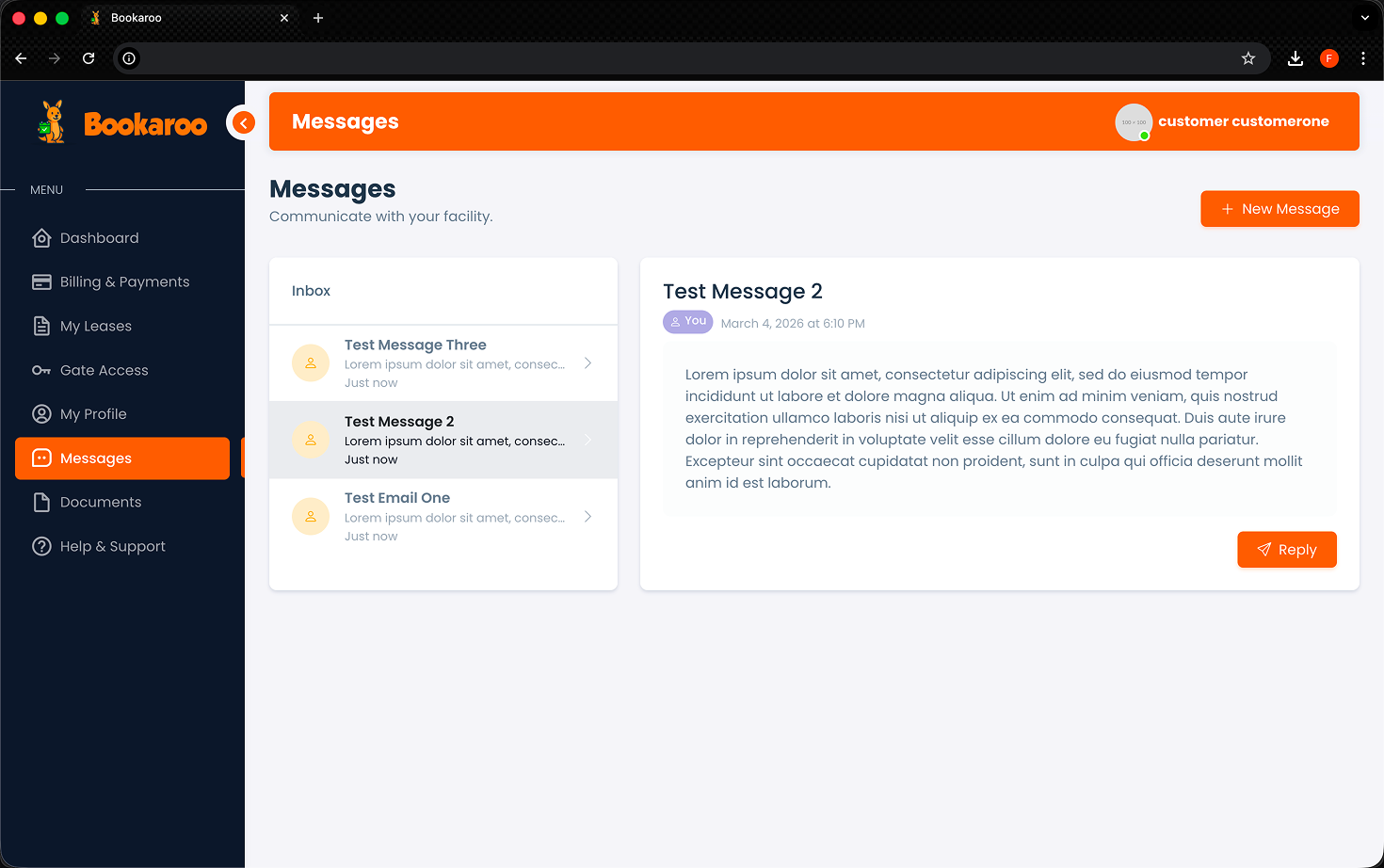Click the Help & Support question icon
Screen dimensions: 1384x868
tap(41, 547)
